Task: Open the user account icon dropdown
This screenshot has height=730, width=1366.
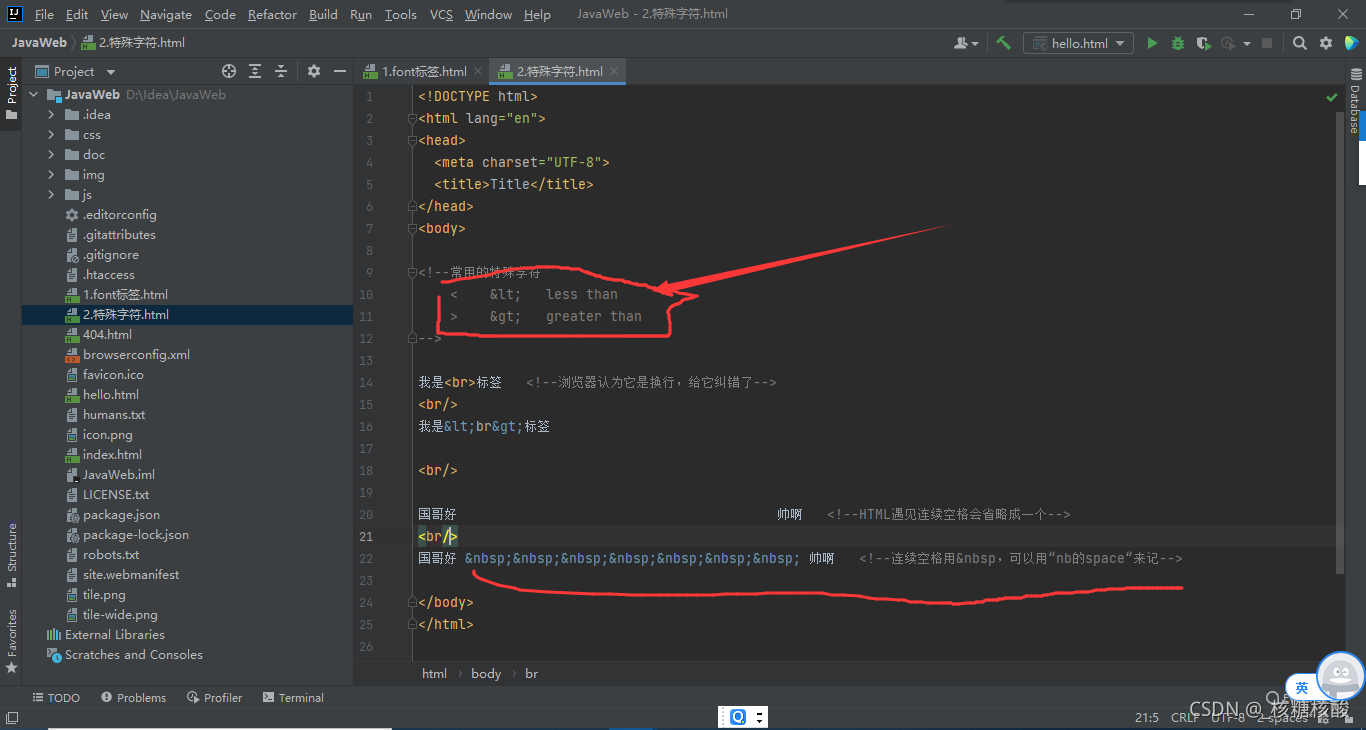Action: [965, 43]
